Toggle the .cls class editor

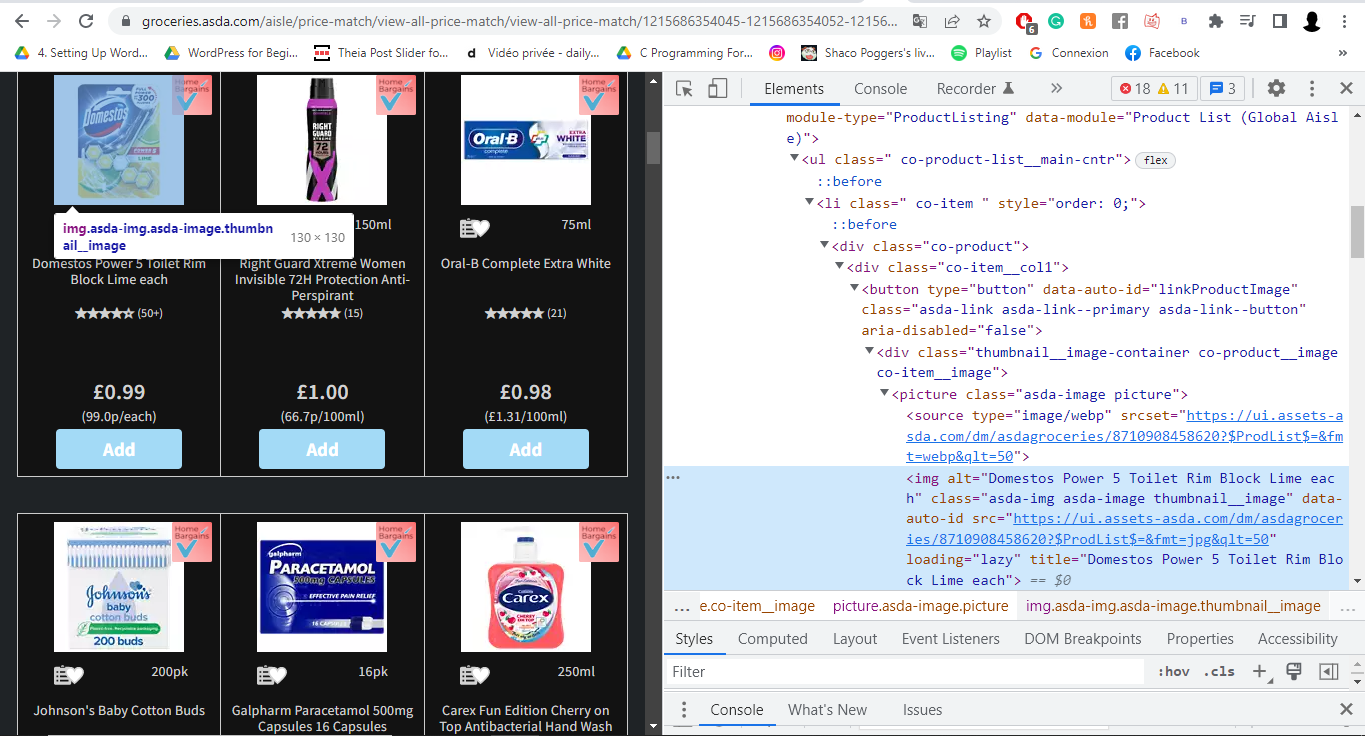(x=1218, y=672)
